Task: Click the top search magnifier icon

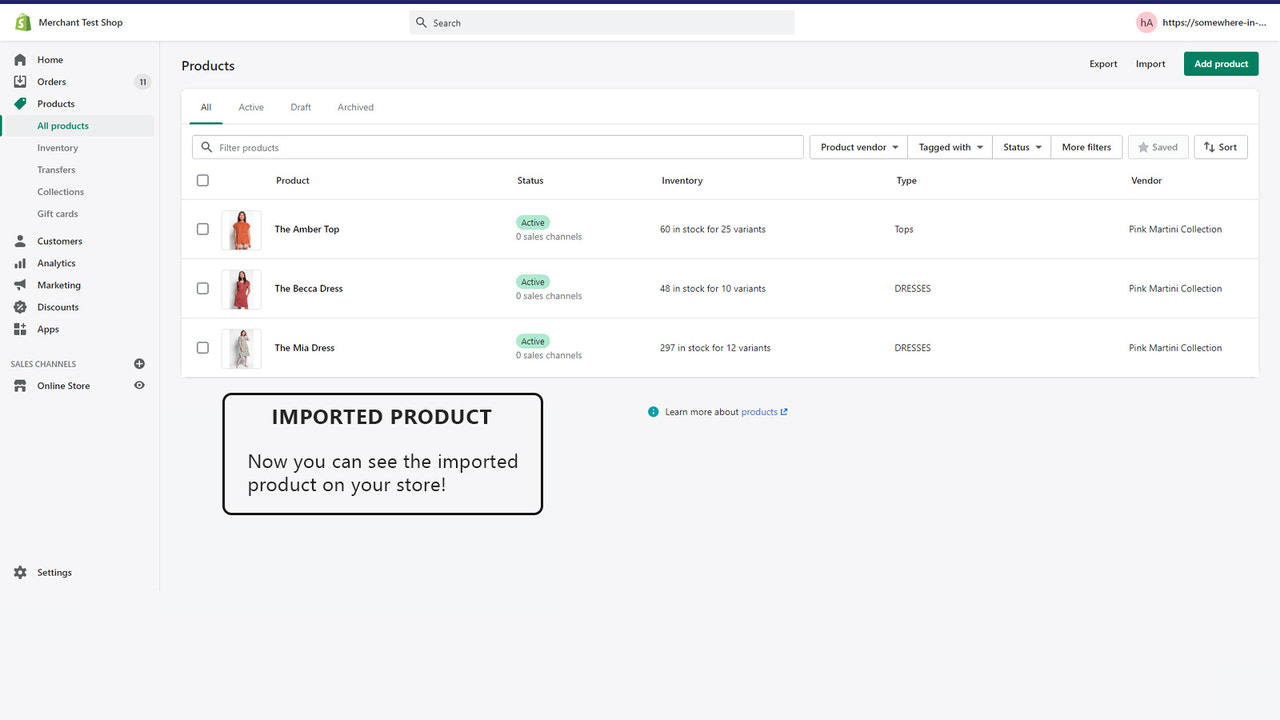Action: pyautogui.click(x=421, y=23)
